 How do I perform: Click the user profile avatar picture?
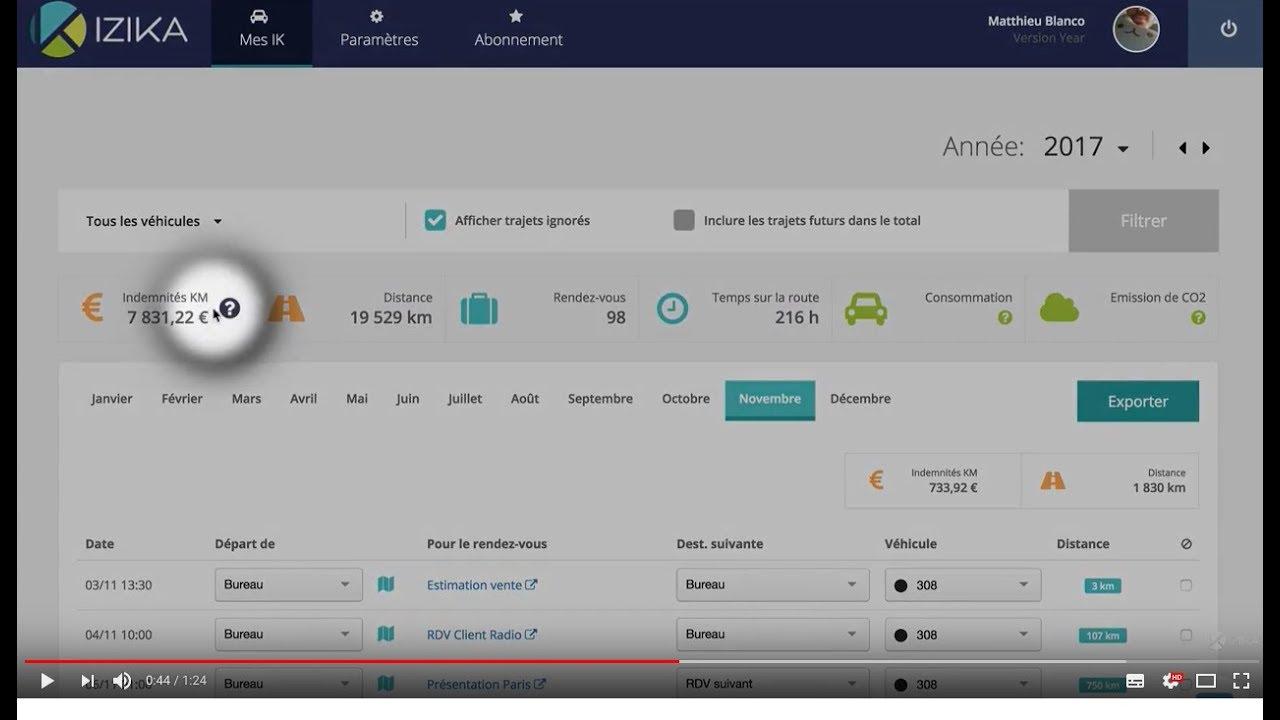[1136, 29]
